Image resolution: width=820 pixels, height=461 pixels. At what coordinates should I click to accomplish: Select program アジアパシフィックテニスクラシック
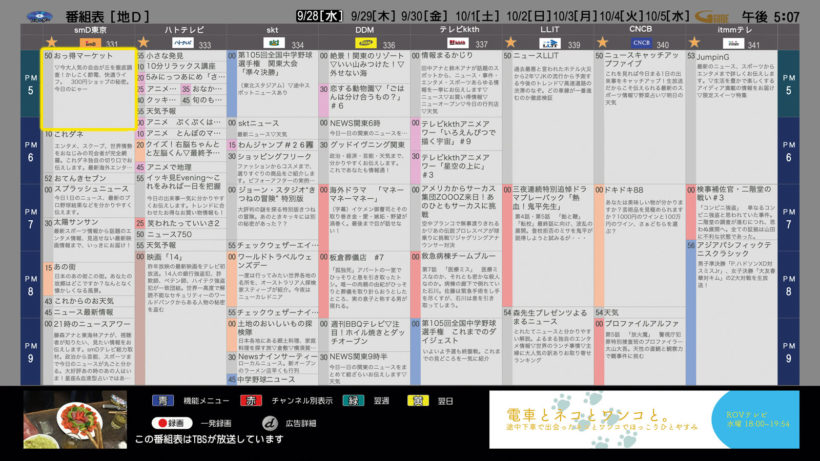point(732,313)
